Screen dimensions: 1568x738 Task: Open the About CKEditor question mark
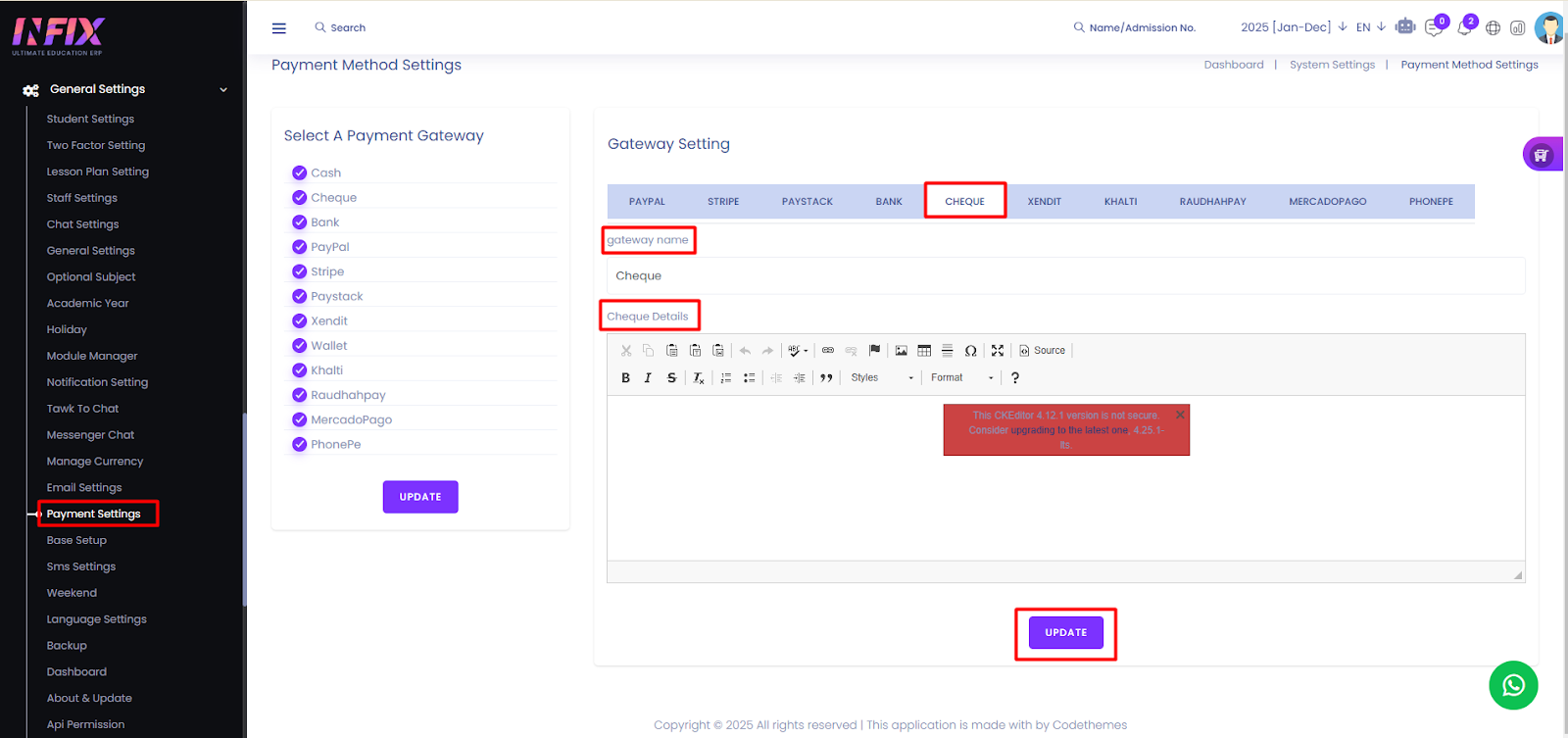pyautogui.click(x=1015, y=377)
